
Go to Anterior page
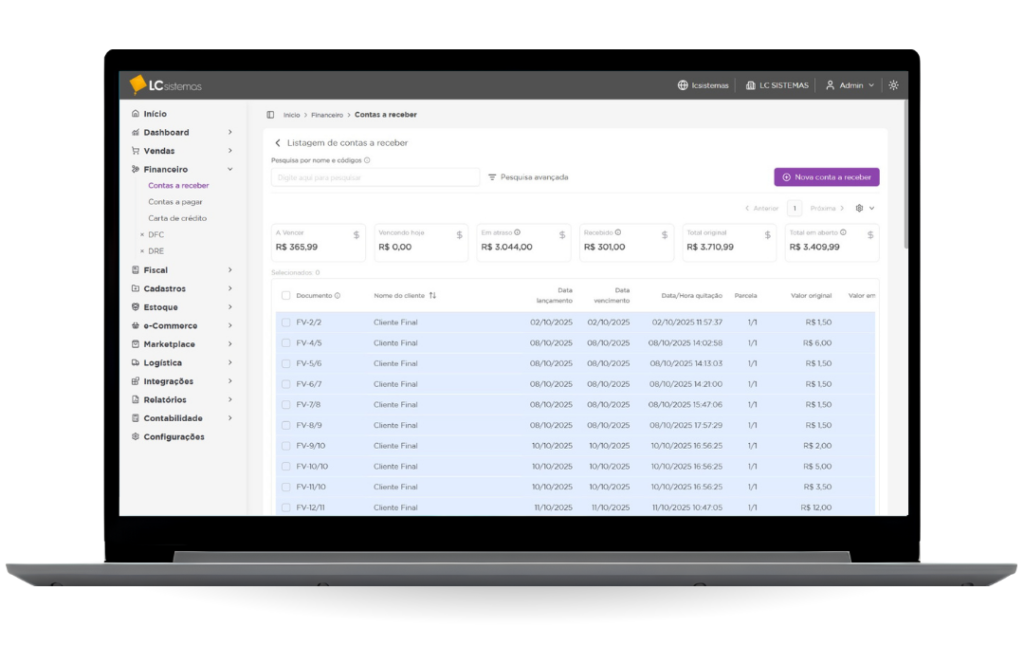point(761,208)
